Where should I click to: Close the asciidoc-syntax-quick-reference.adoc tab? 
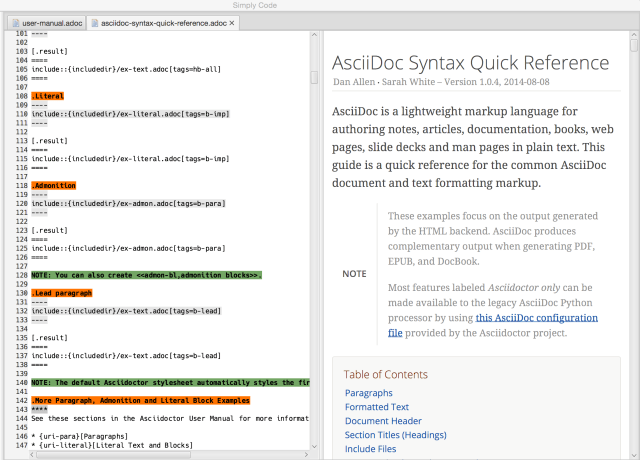point(232,23)
